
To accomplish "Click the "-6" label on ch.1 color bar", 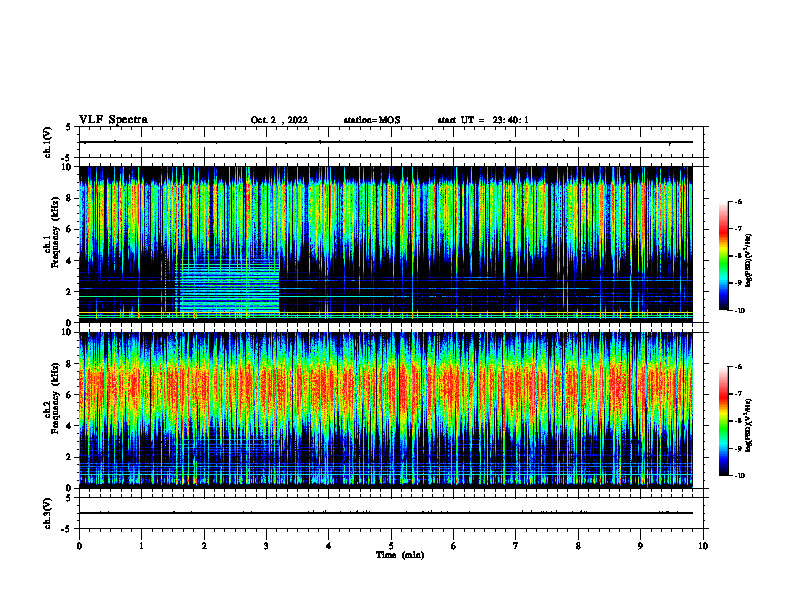I will [738, 202].
